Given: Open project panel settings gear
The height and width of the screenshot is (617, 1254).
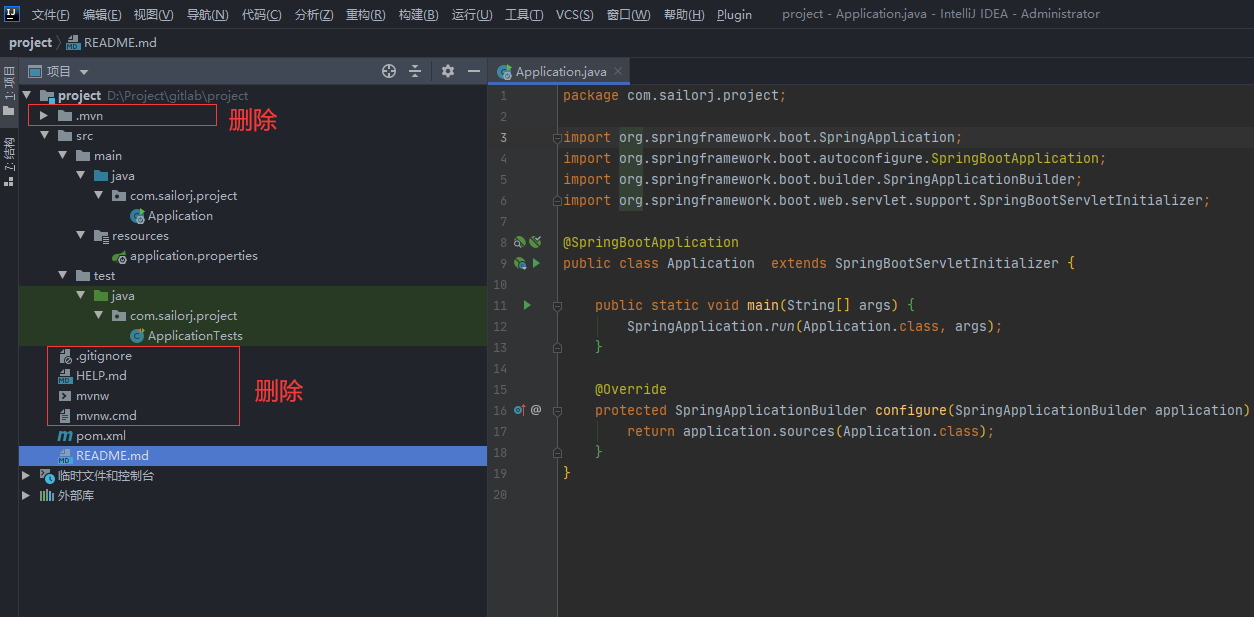Looking at the screenshot, I should [x=448, y=71].
